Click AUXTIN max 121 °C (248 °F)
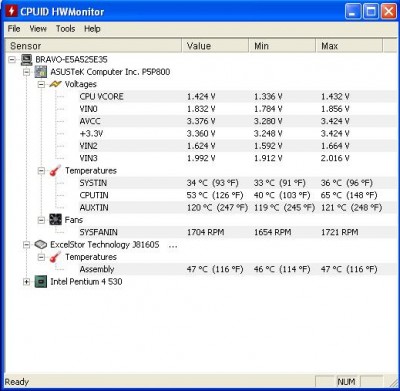 click(351, 208)
